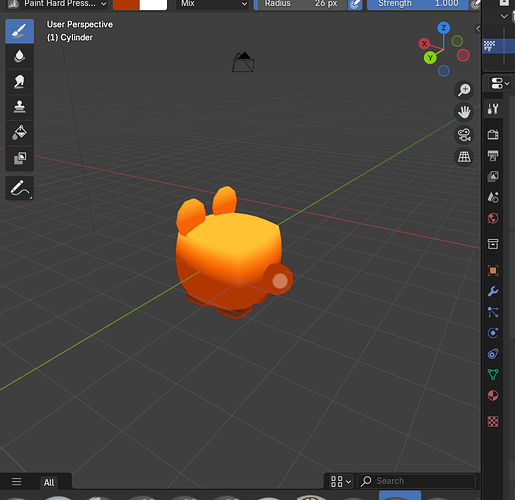Select the All catalog tab
Image resolution: width=515 pixels, height=500 pixels.
tap(49, 482)
